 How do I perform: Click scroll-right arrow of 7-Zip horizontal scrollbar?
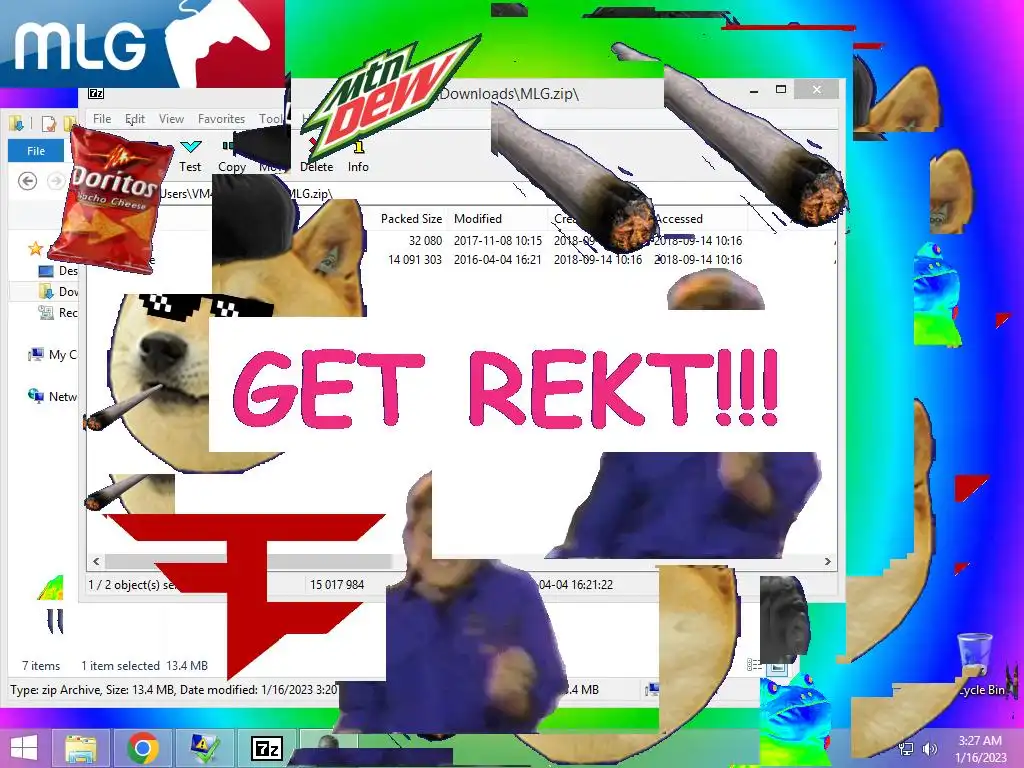[x=827, y=561]
